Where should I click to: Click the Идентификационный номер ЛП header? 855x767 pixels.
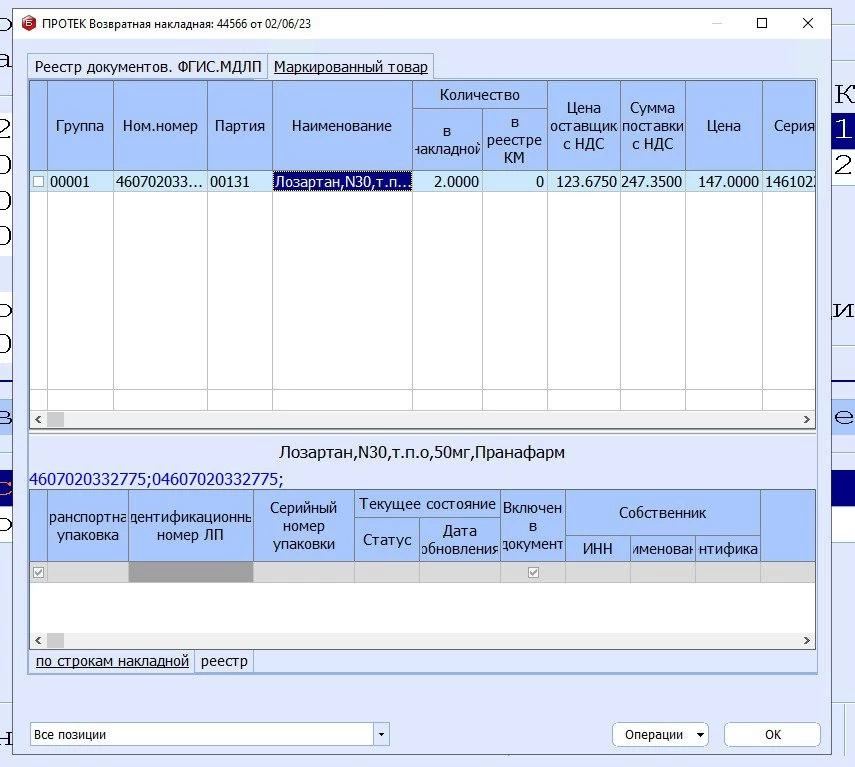click(x=191, y=526)
